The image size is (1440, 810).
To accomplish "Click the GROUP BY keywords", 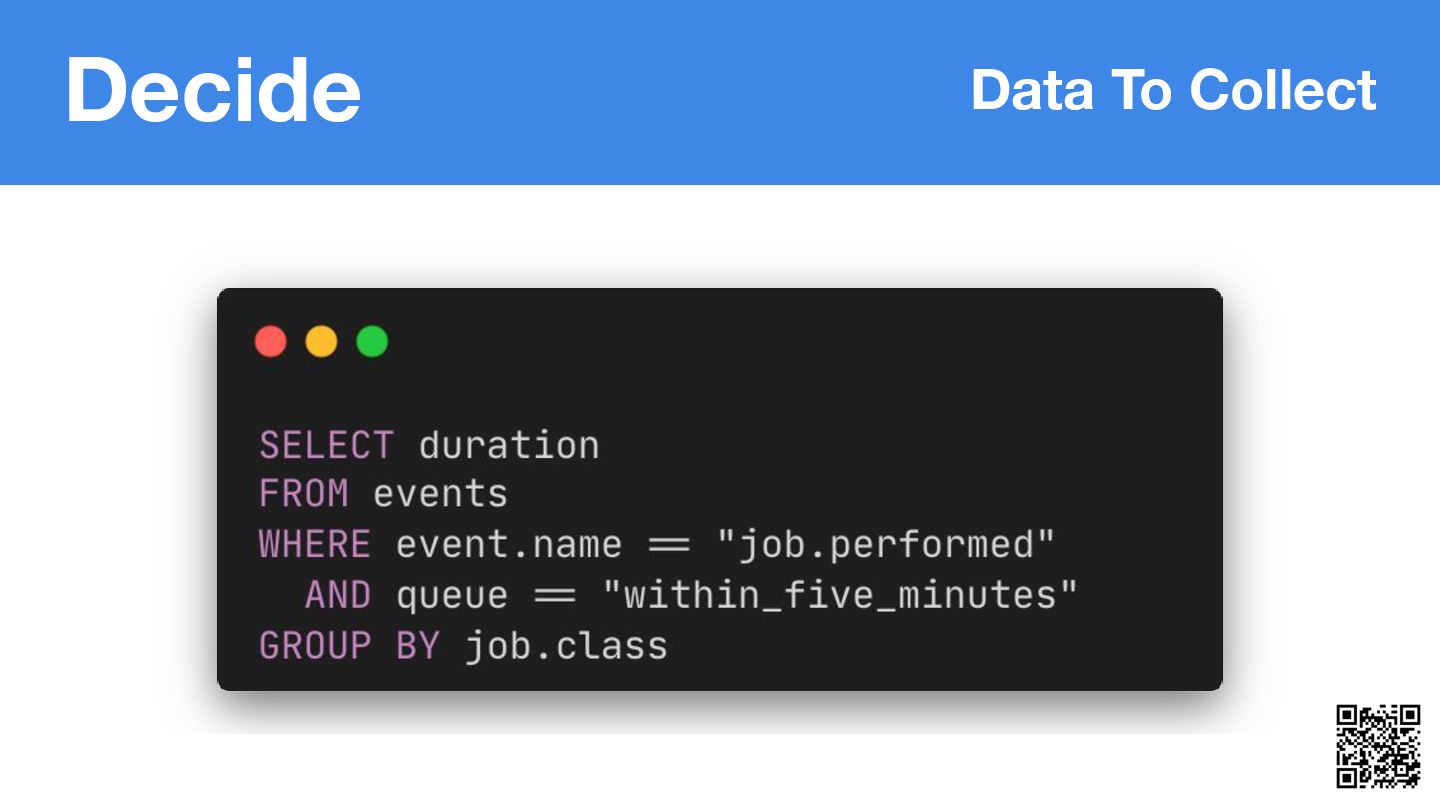I will 349,645.
